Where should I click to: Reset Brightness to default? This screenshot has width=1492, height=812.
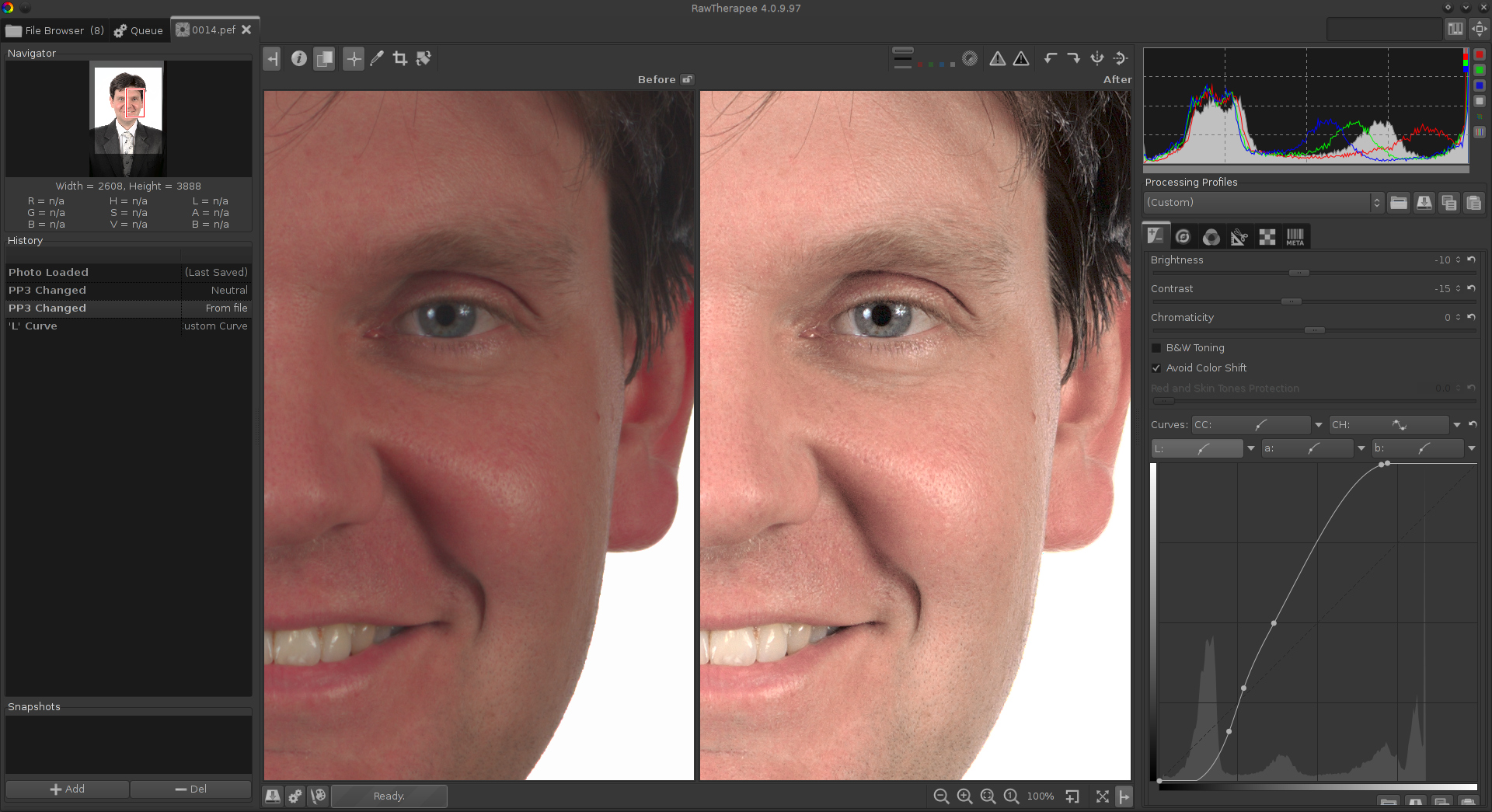click(1471, 260)
